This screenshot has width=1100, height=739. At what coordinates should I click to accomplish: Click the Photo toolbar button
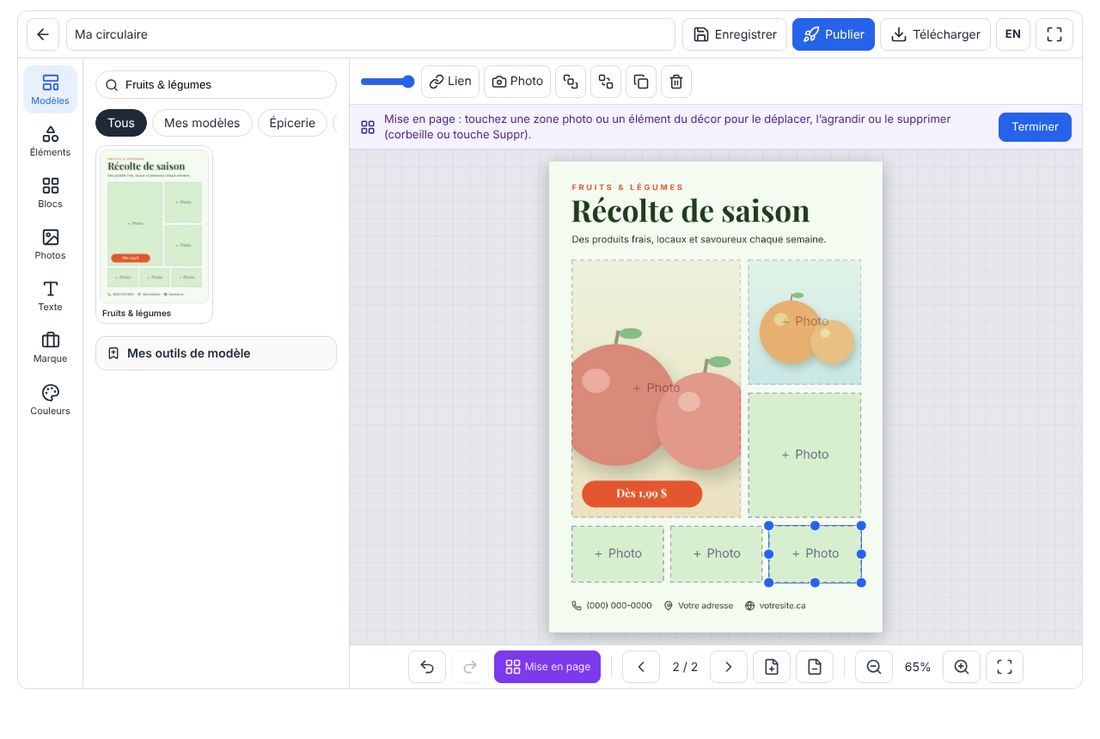coord(518,81)
